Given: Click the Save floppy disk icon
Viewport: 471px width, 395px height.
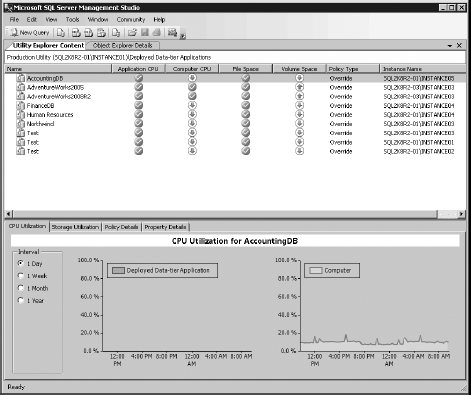Looking at the screenshot, I should coord(145,32).
